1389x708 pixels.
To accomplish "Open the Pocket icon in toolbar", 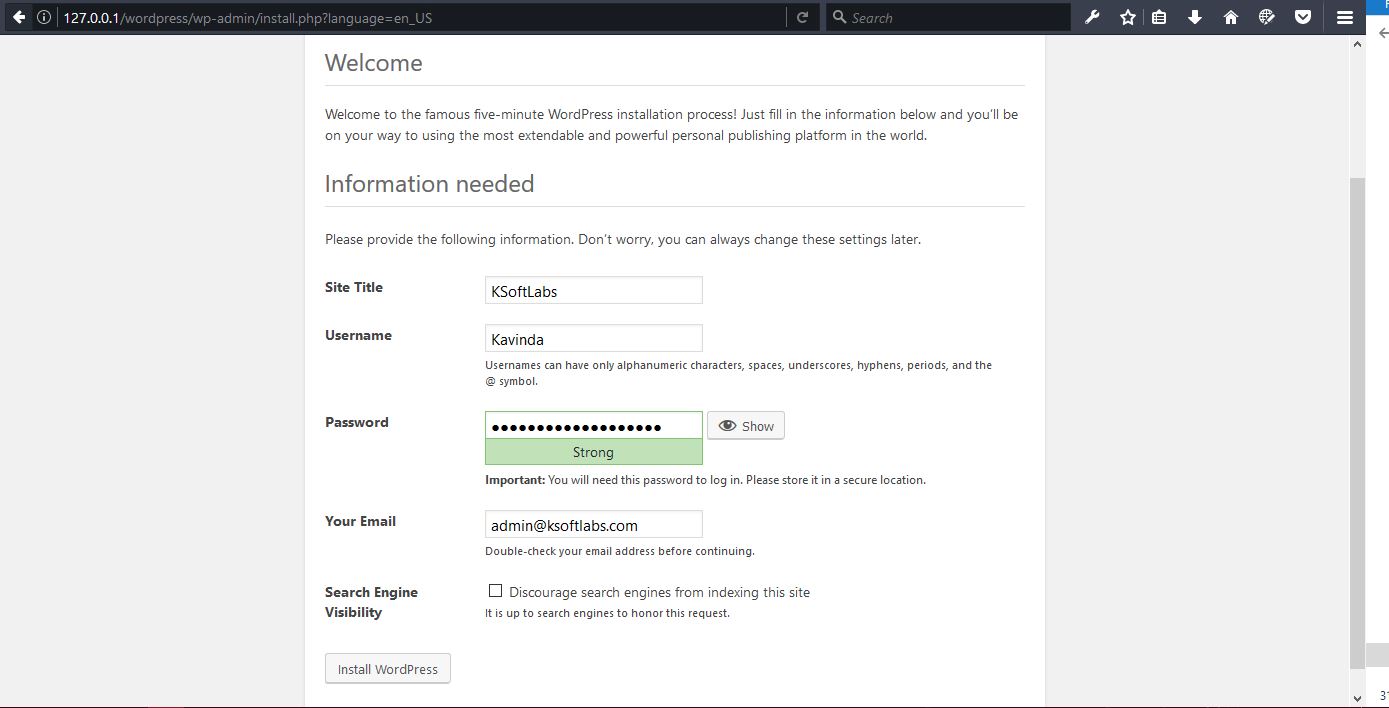I will coord(1303,17).
